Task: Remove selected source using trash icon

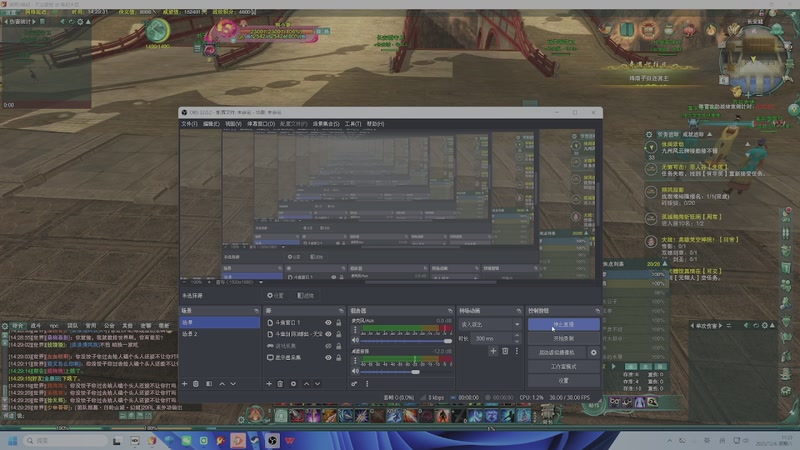Action: pos(280,384)
